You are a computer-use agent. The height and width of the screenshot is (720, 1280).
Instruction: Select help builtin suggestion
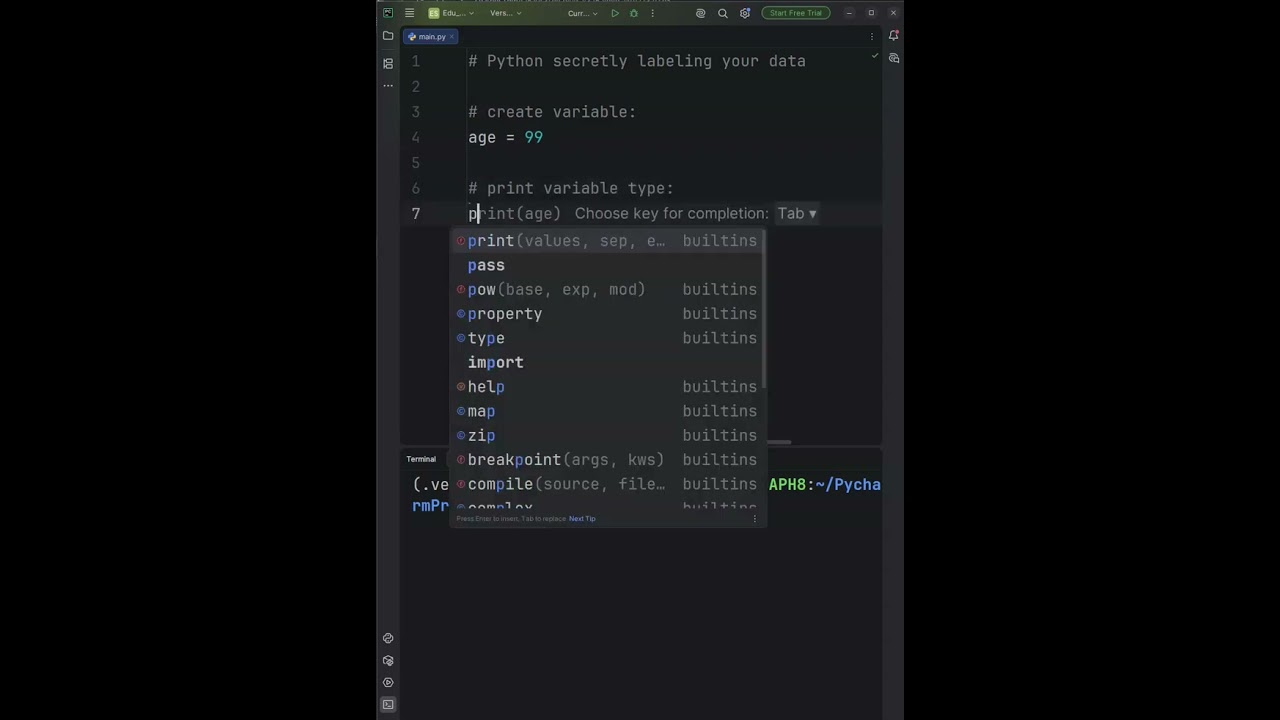pyautogui.click(x=608, y=387)
